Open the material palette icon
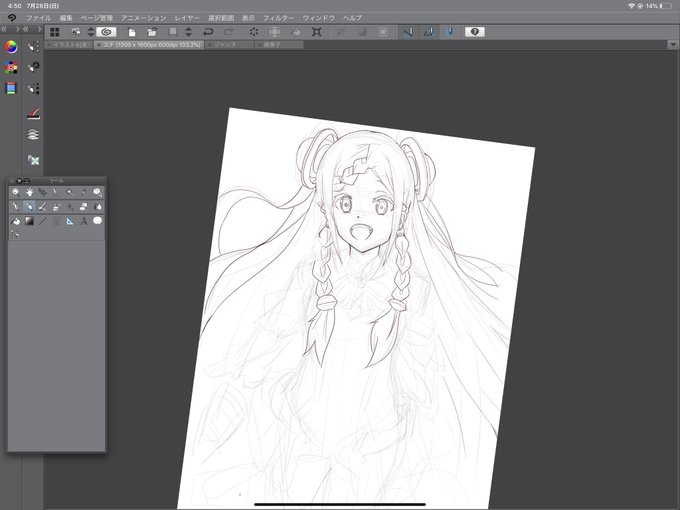680x510 pixels. click(33, 160)
